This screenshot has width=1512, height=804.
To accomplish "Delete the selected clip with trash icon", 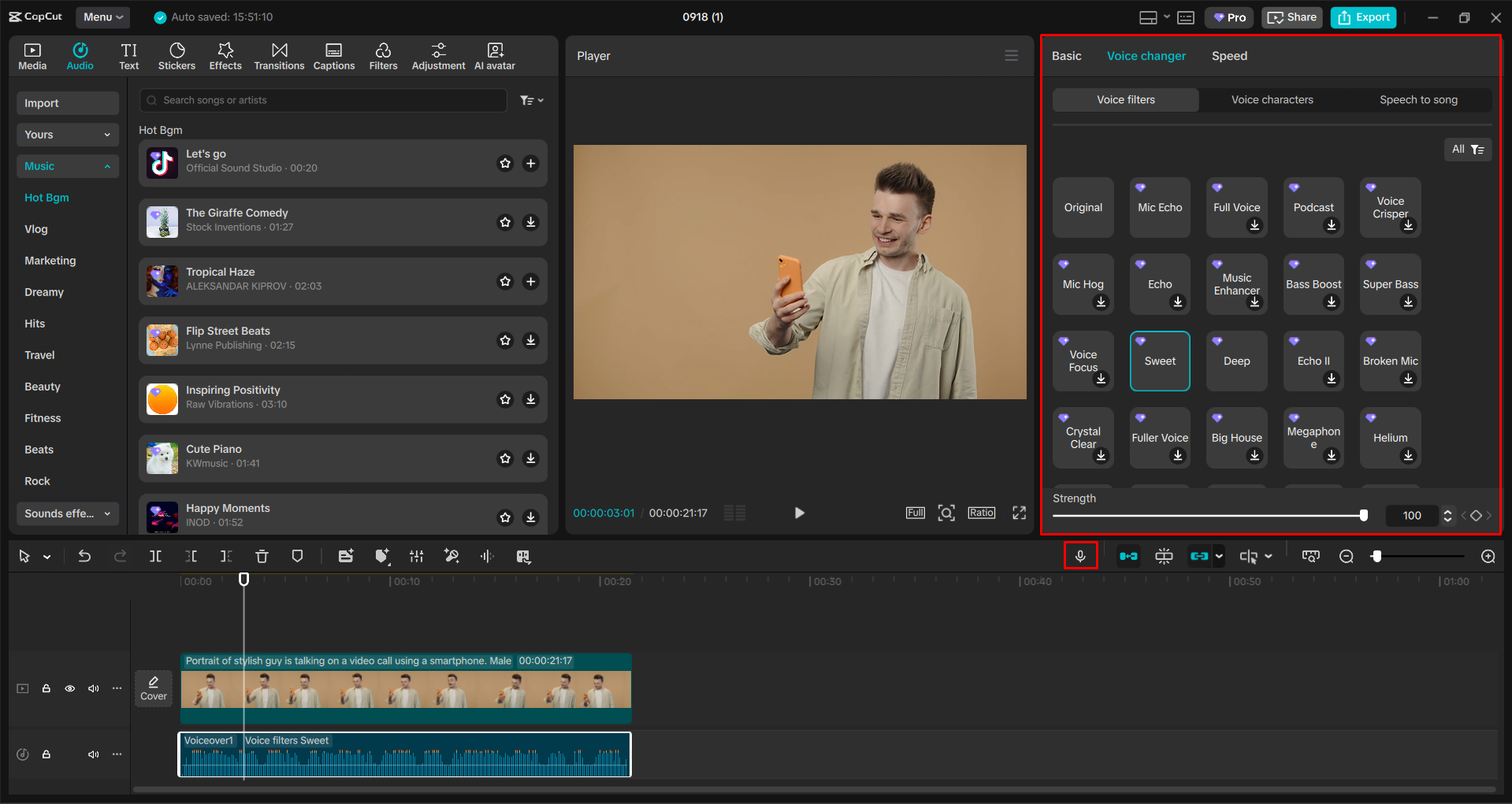I will tap(262, 556).
